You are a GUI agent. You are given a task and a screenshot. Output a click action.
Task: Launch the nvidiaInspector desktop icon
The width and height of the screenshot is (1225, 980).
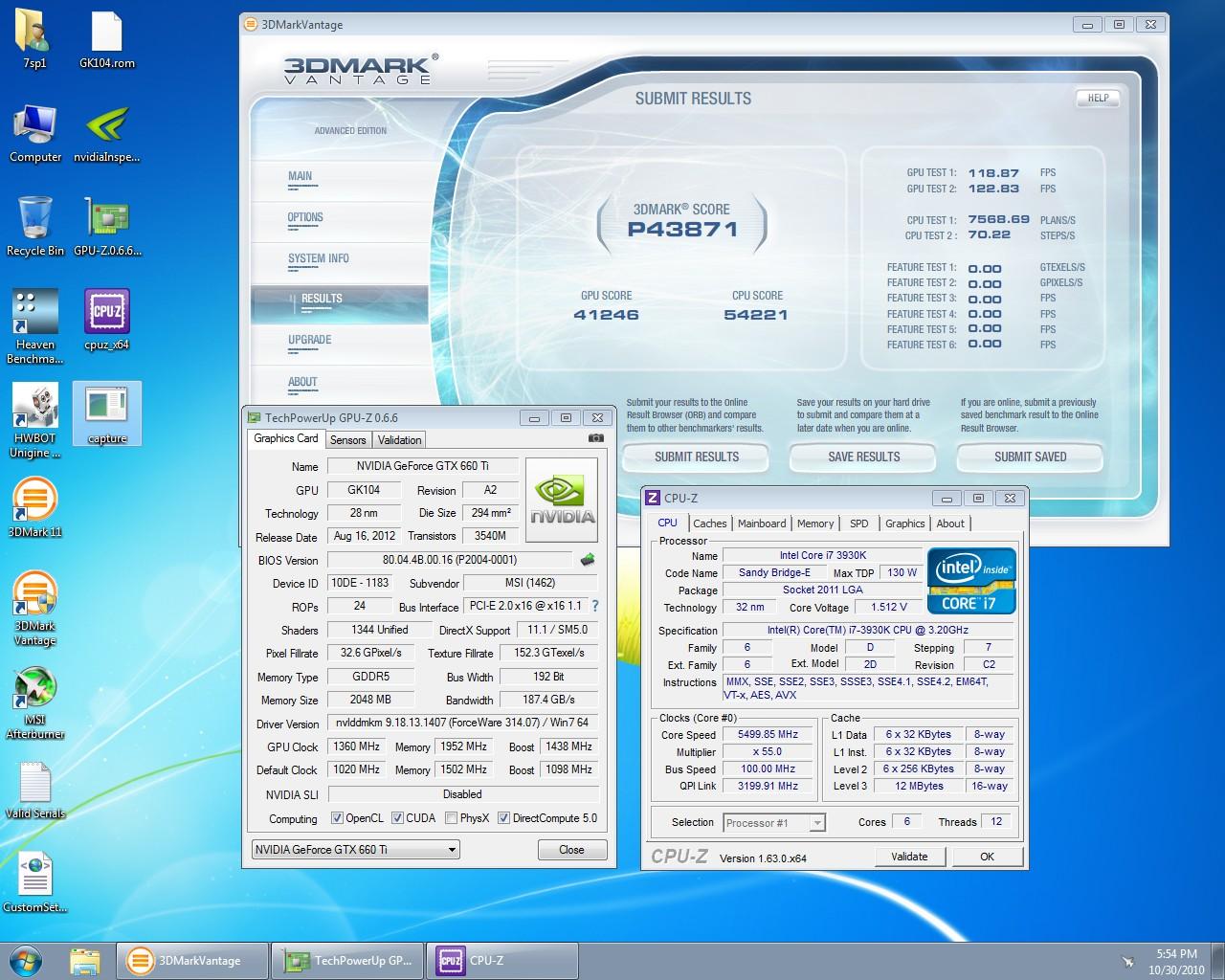coord(107,133)
